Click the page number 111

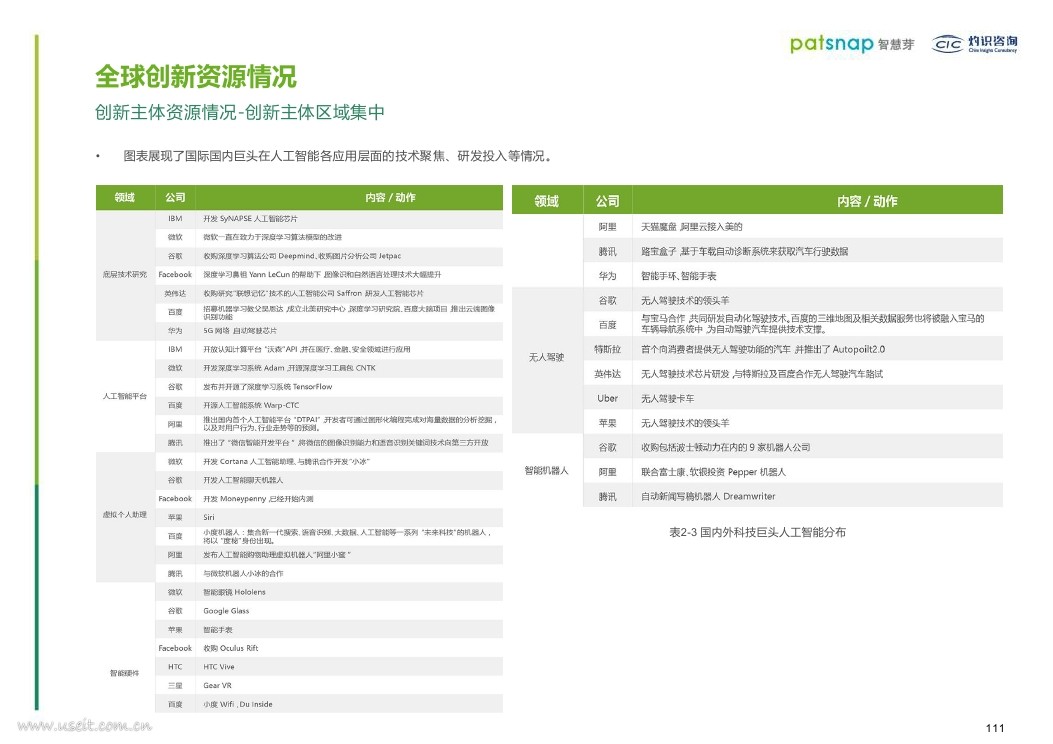pos(995,728)
